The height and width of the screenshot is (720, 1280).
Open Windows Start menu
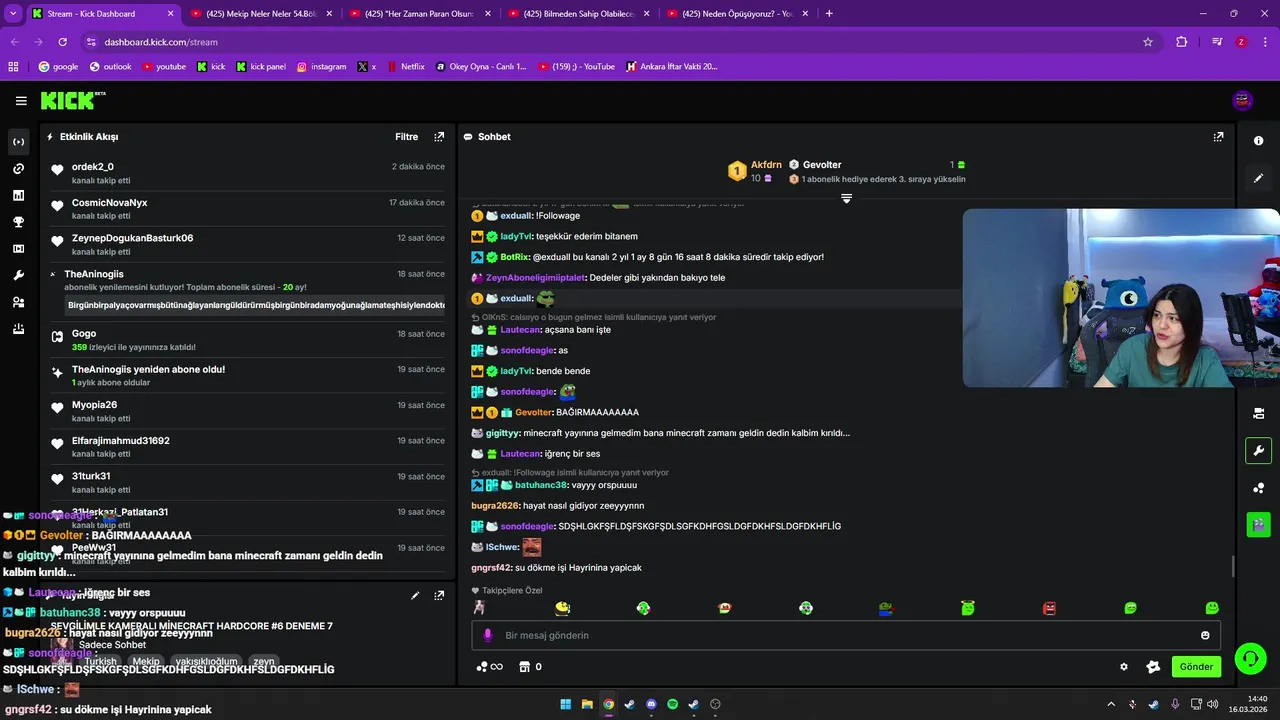pyautogui.click(x=566, y=704)
